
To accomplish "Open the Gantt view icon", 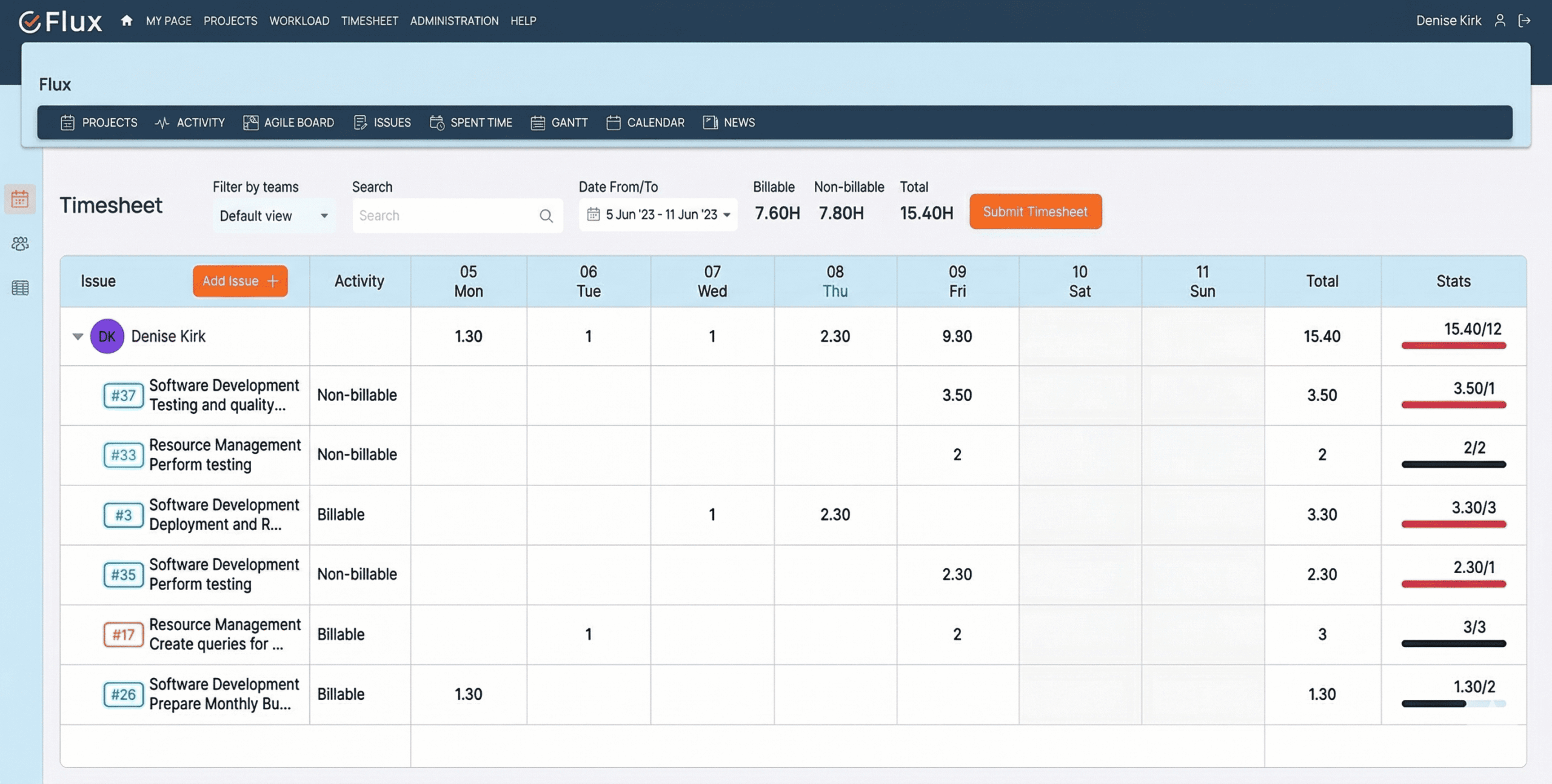I will pyautogui.click(x=537, y=122).
